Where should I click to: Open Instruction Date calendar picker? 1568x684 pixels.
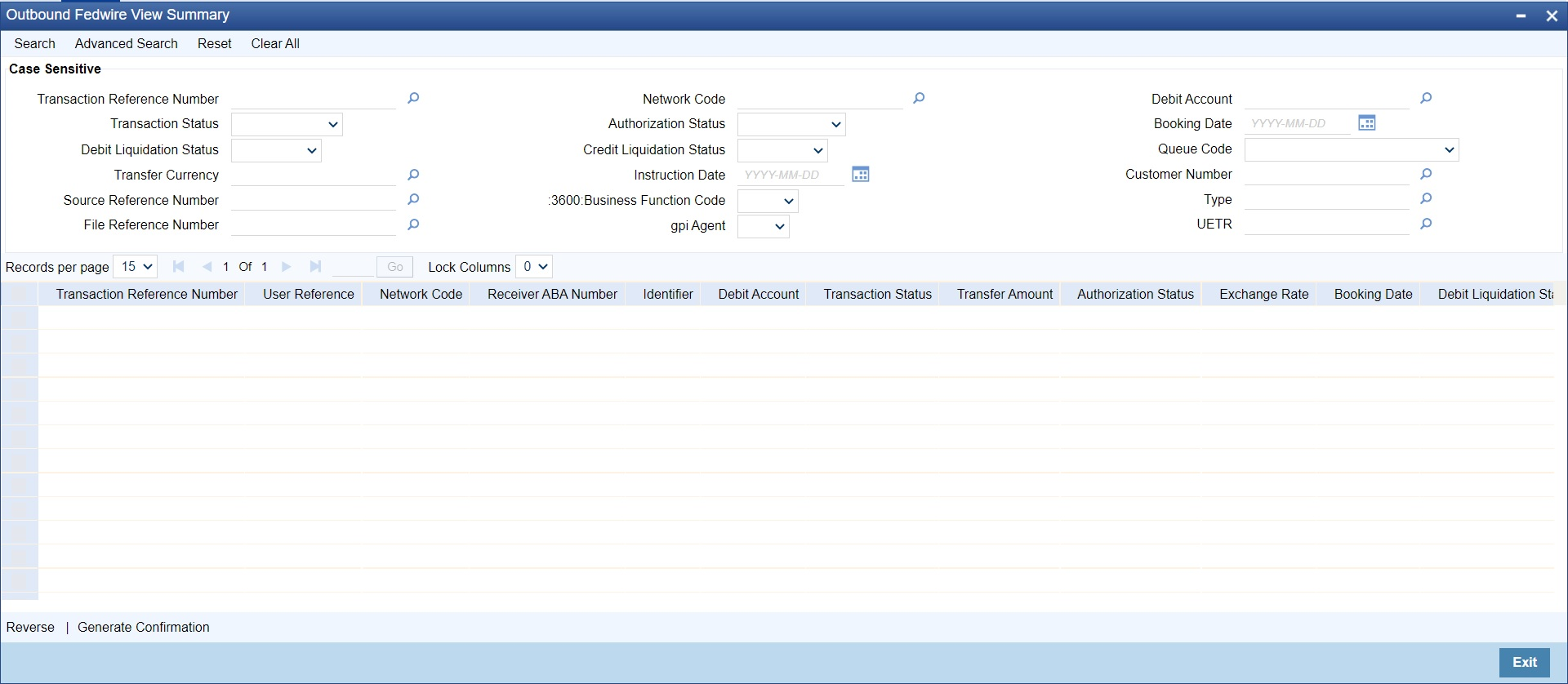tap(861, 175)
